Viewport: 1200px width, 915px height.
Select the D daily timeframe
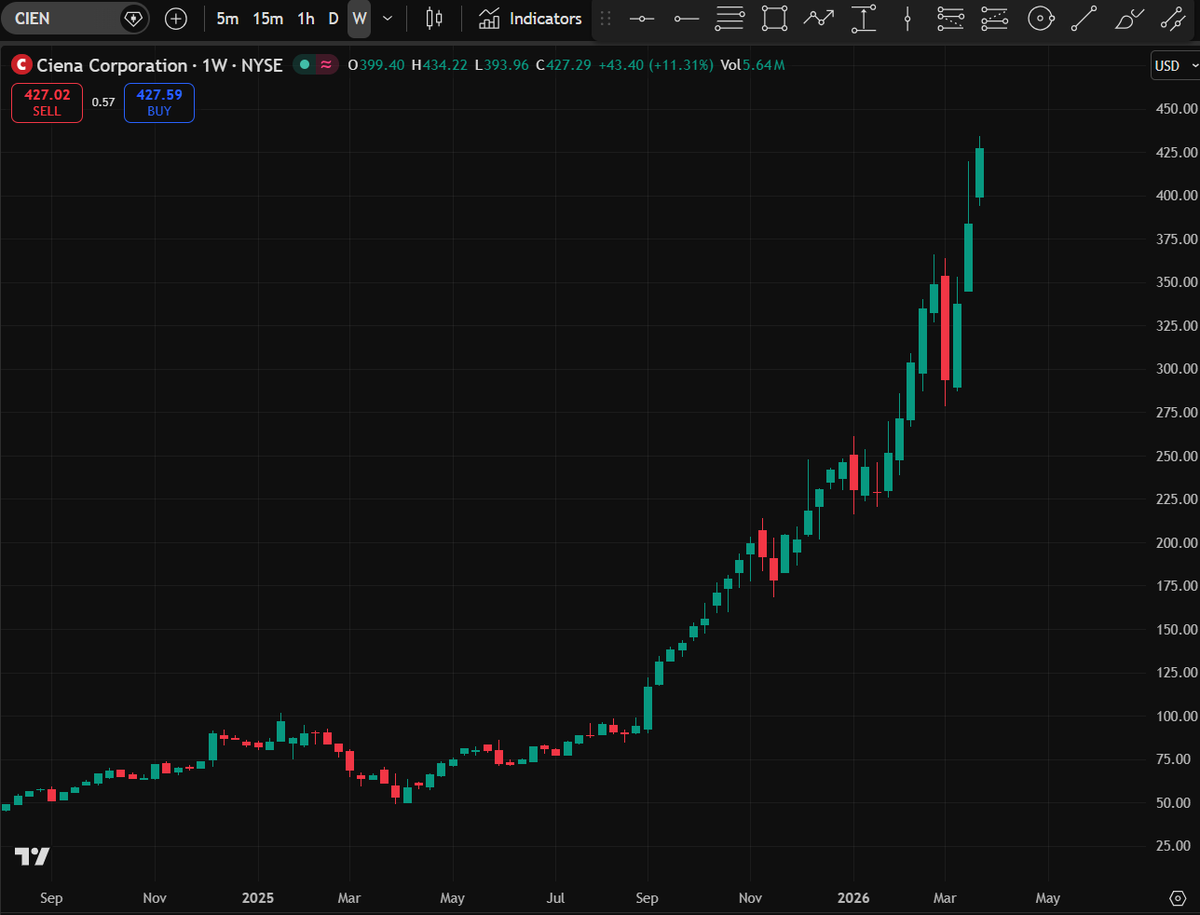click(x=333, y=18)
